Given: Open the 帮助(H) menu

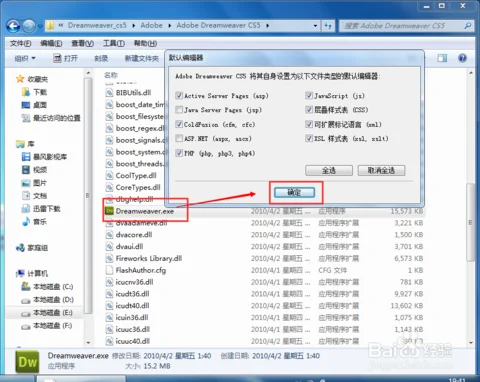Looking at the screenshot, I should click(145, 43).
